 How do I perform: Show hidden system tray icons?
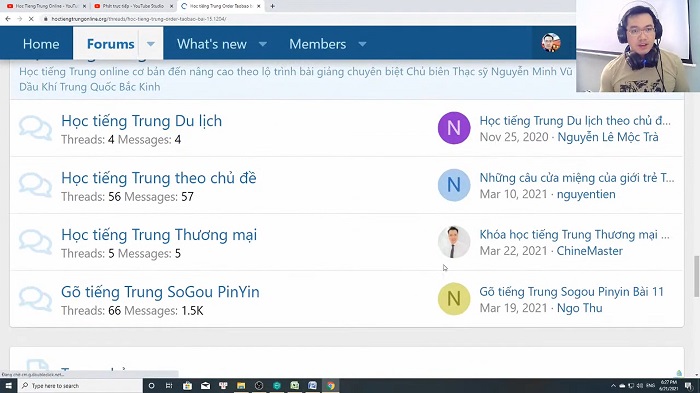[613, 385]
